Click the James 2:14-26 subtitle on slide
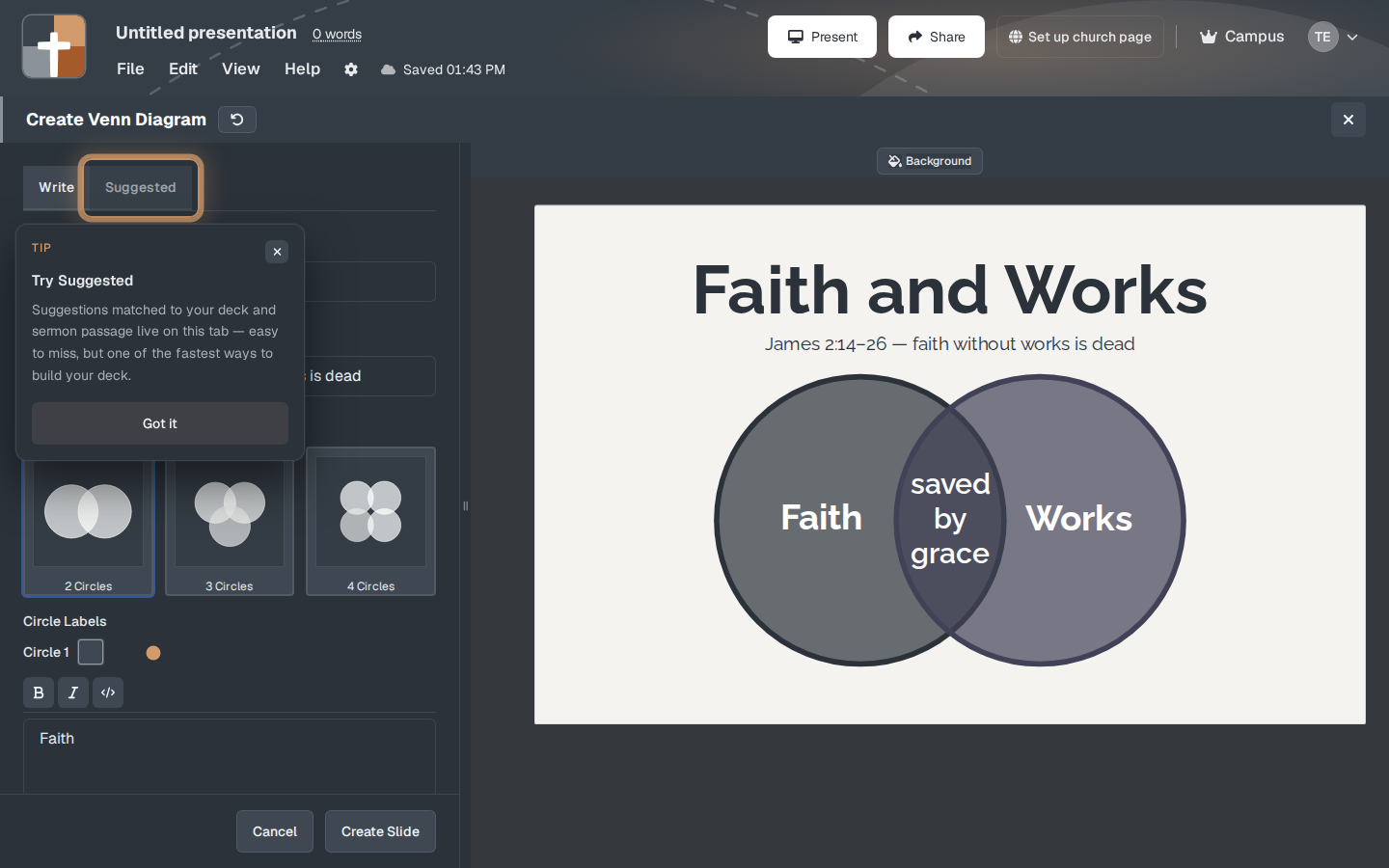 [950, 344]
